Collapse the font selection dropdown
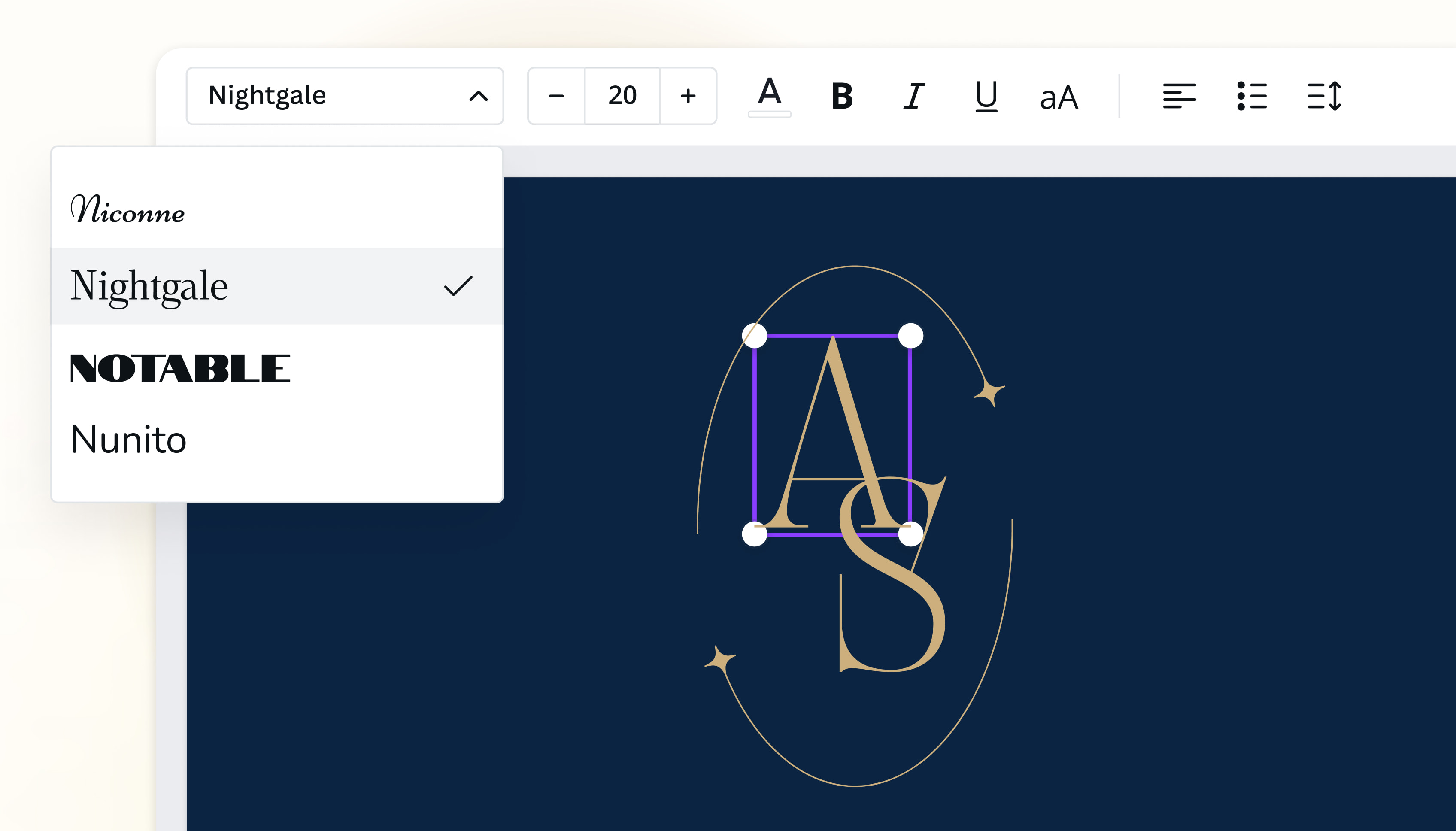The height and width of the screenshot is (831, 1456). click(478, 96)
